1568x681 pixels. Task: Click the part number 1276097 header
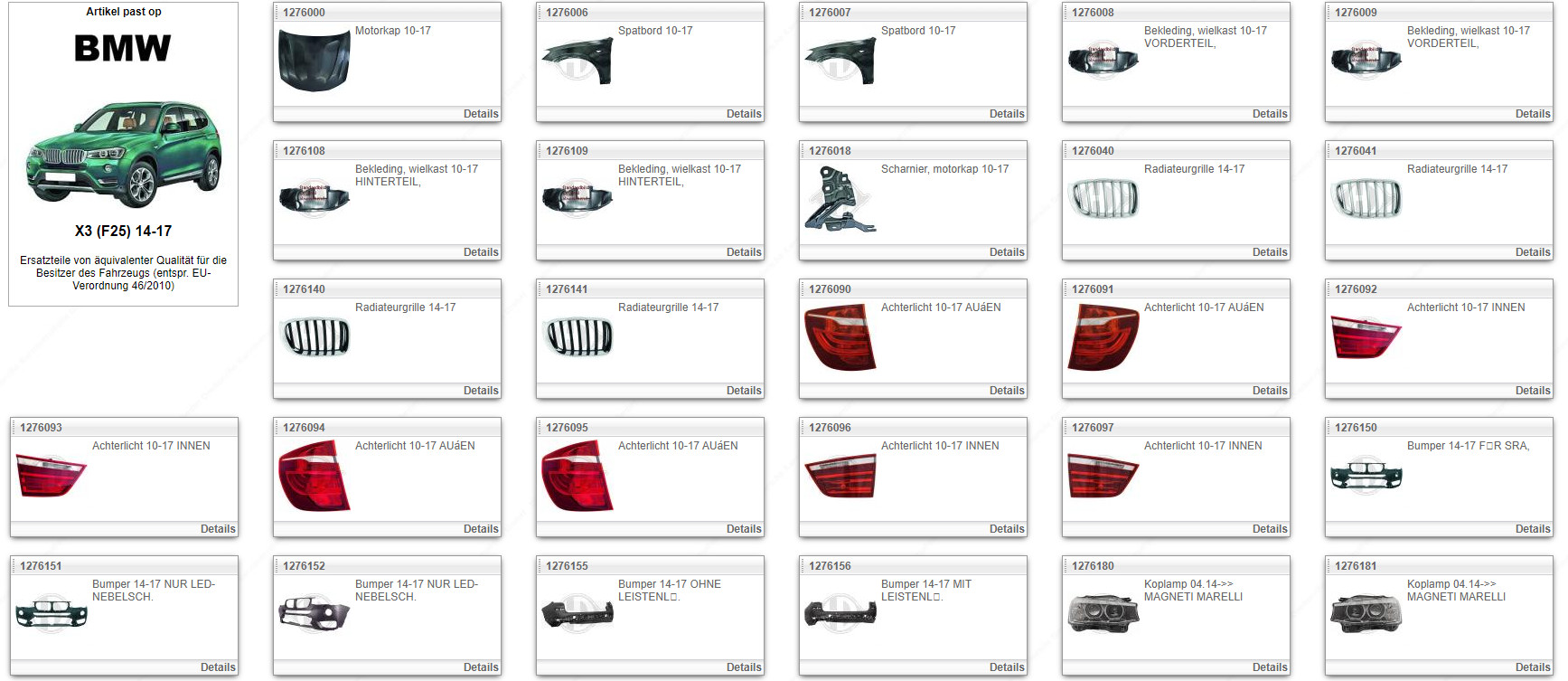(x=1093, y=428)
